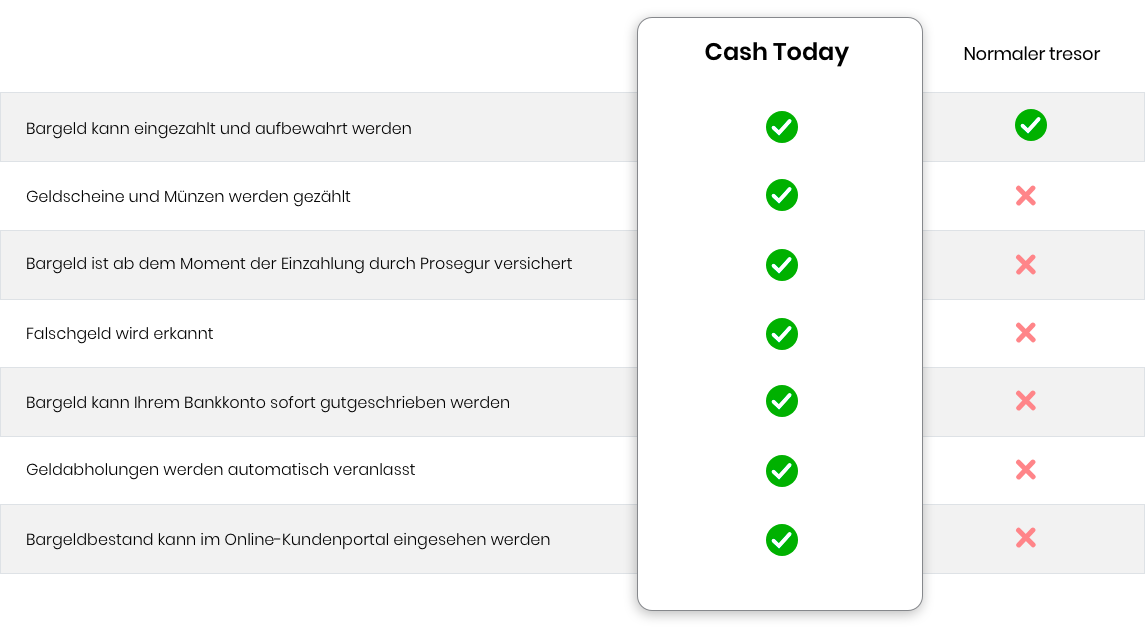Click red cross in Prosegur versichert row

coord(1025,265)
